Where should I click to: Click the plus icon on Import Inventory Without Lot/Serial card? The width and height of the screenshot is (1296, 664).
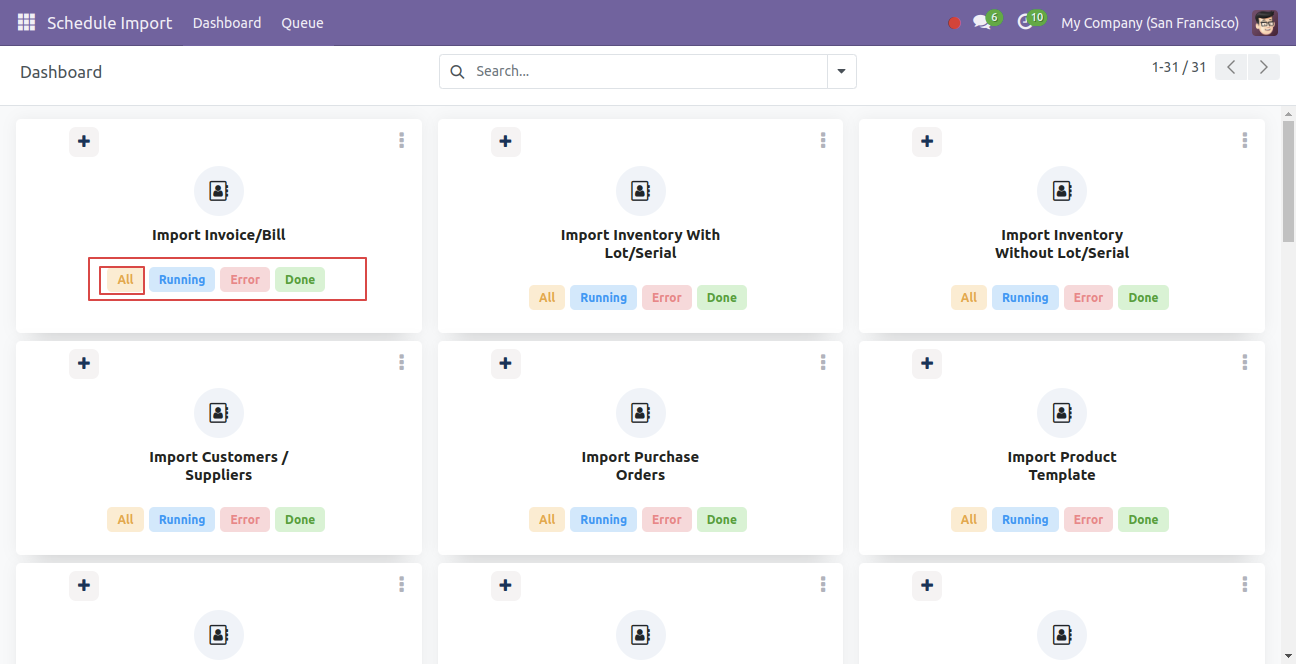point(927,142)
